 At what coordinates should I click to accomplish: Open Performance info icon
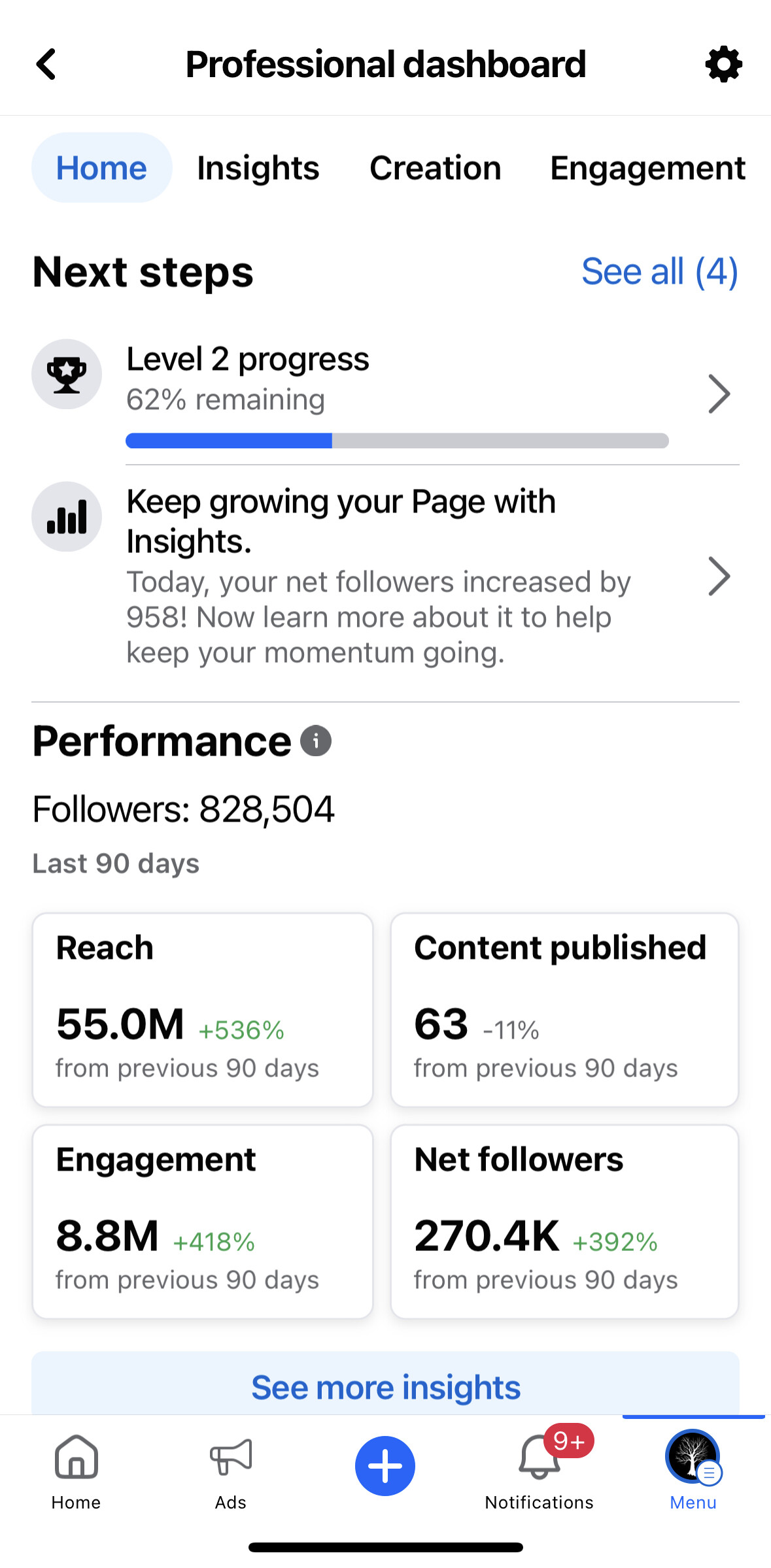tap(316, 741)
